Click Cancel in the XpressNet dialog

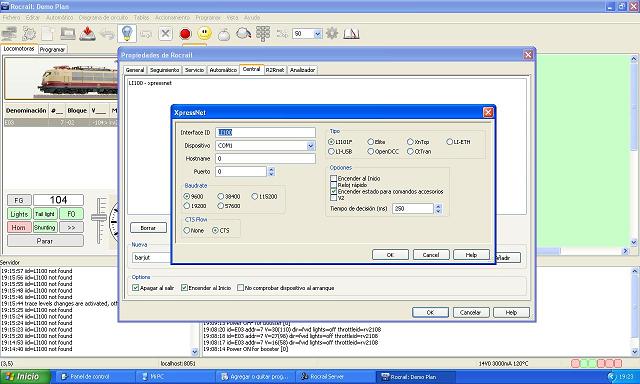pyautogui.click(x=431, y=255)
